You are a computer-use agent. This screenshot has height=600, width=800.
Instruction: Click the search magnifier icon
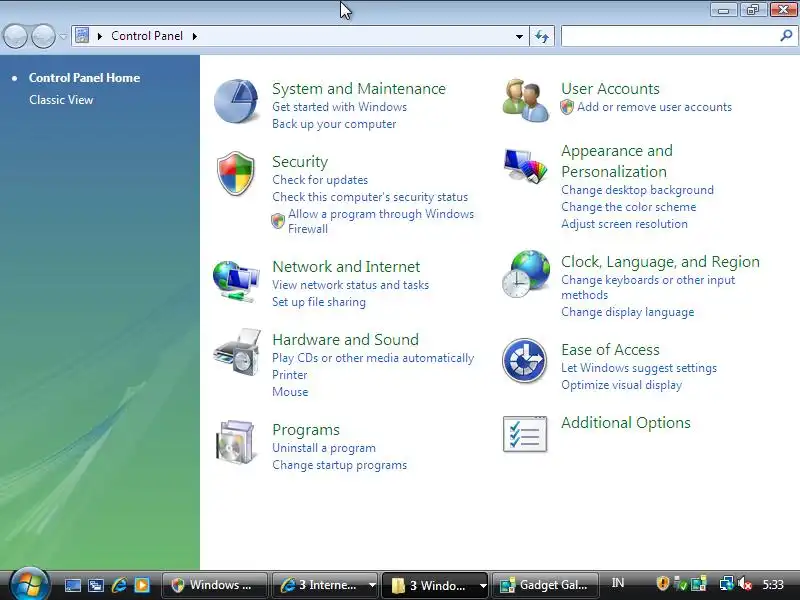pyautogui.click(x=786, y=36)
